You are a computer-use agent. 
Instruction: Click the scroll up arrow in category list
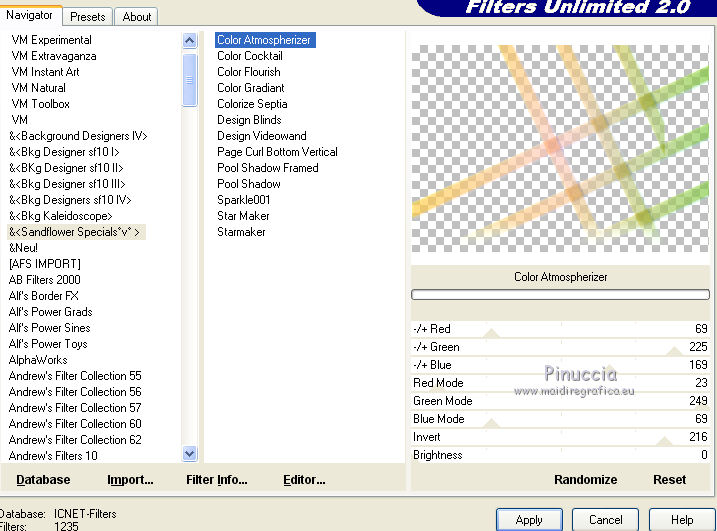coord(189,41)
